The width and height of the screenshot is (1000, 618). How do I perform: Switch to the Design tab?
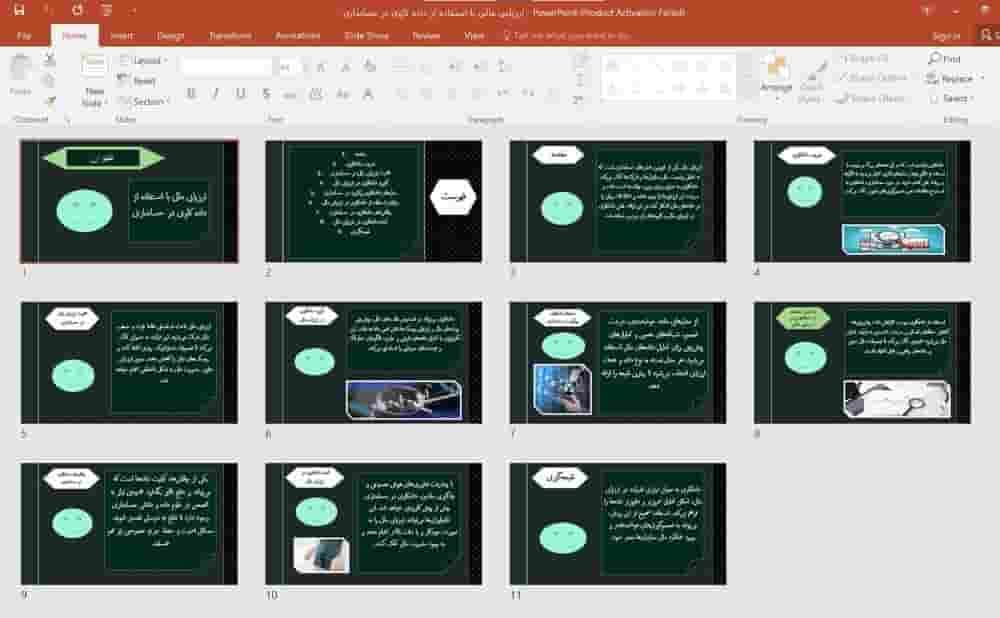pyautogui.click(x=170, y=36)
